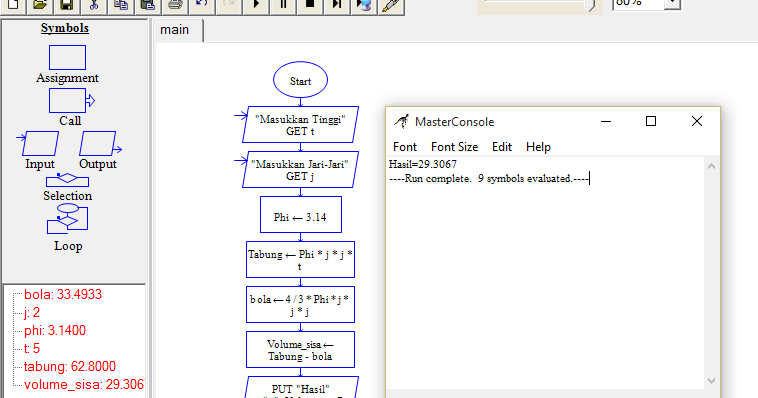Maximize the MasterConsole window
The height and width of the screenshot is (398, 758).
tap(651, 121)
